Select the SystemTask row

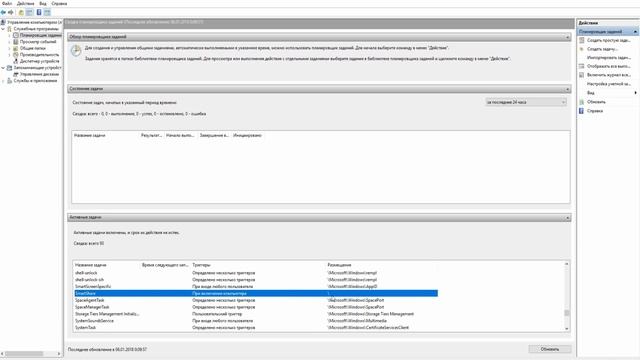point(256,328)
